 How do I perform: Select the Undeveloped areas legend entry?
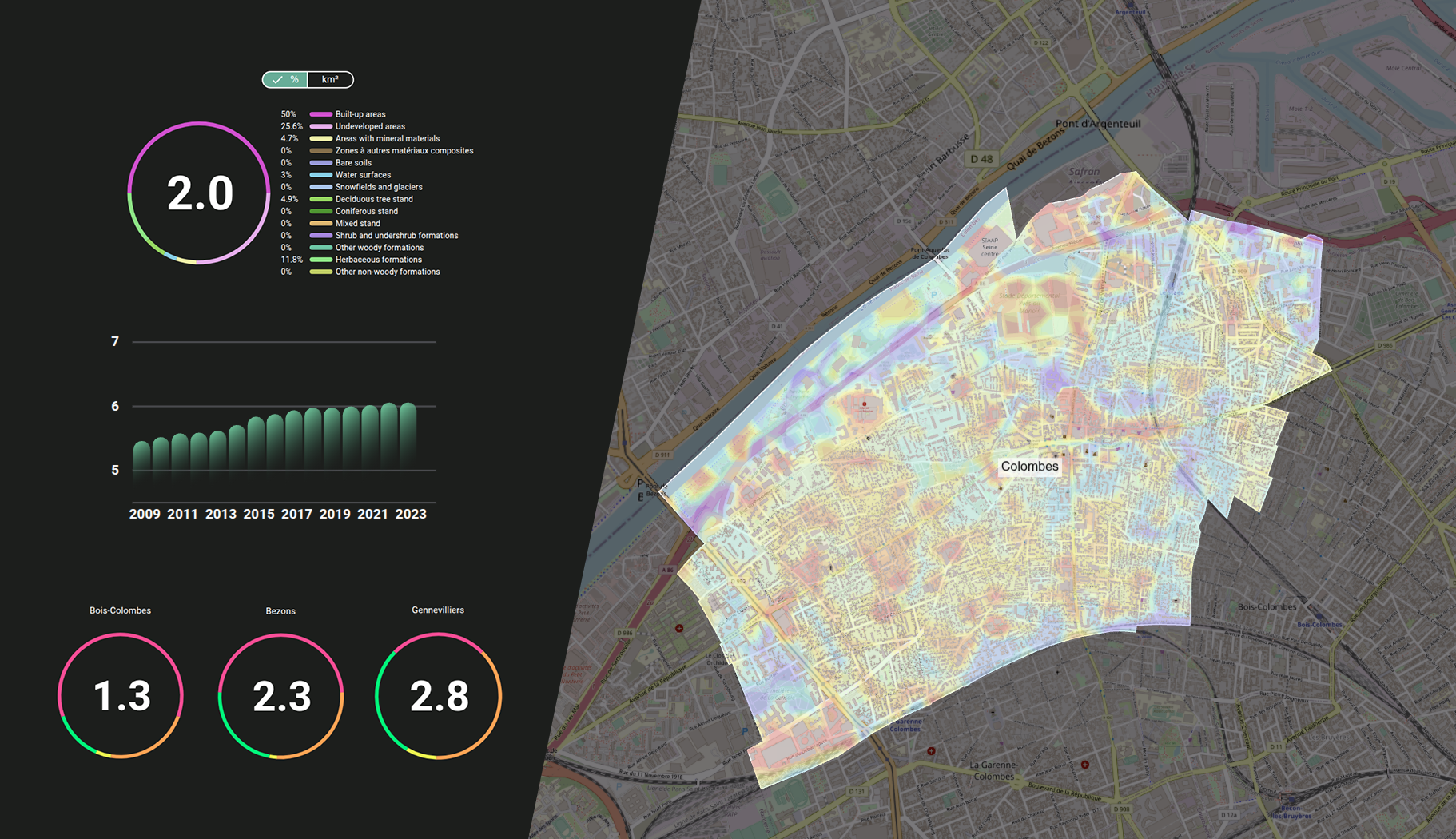point(370,127)
